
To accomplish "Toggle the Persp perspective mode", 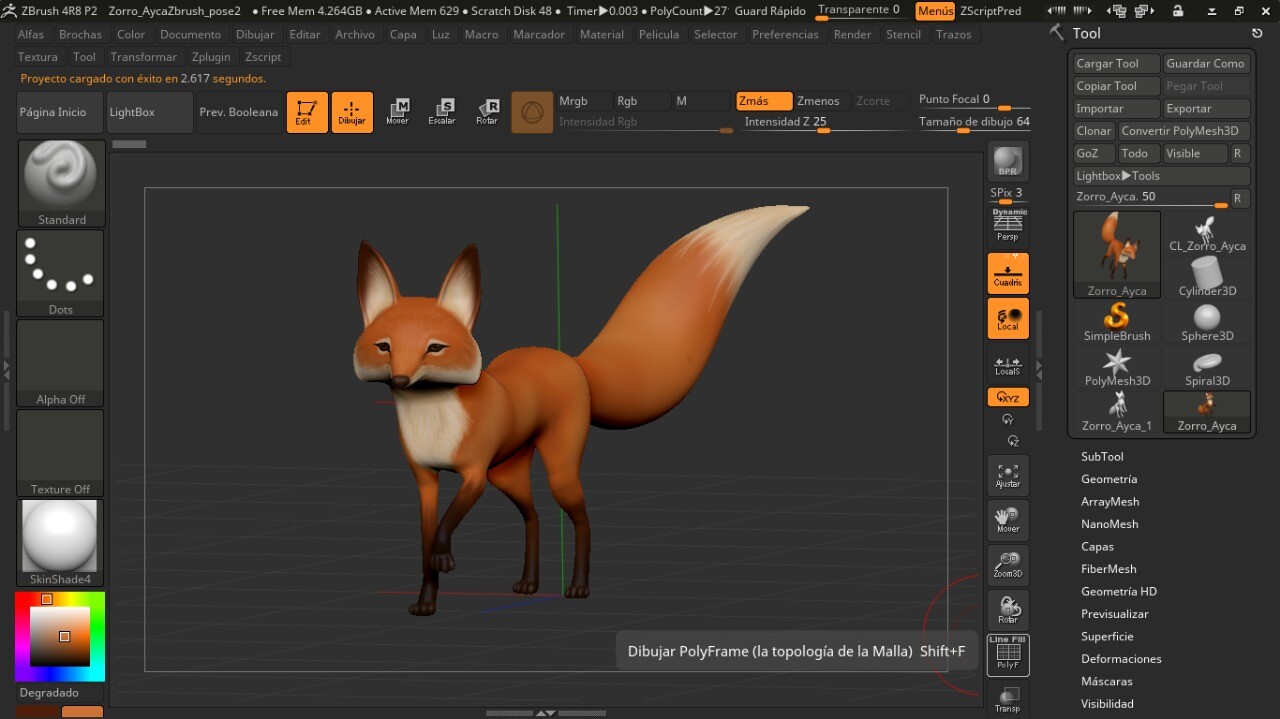I will (1007, 228).
